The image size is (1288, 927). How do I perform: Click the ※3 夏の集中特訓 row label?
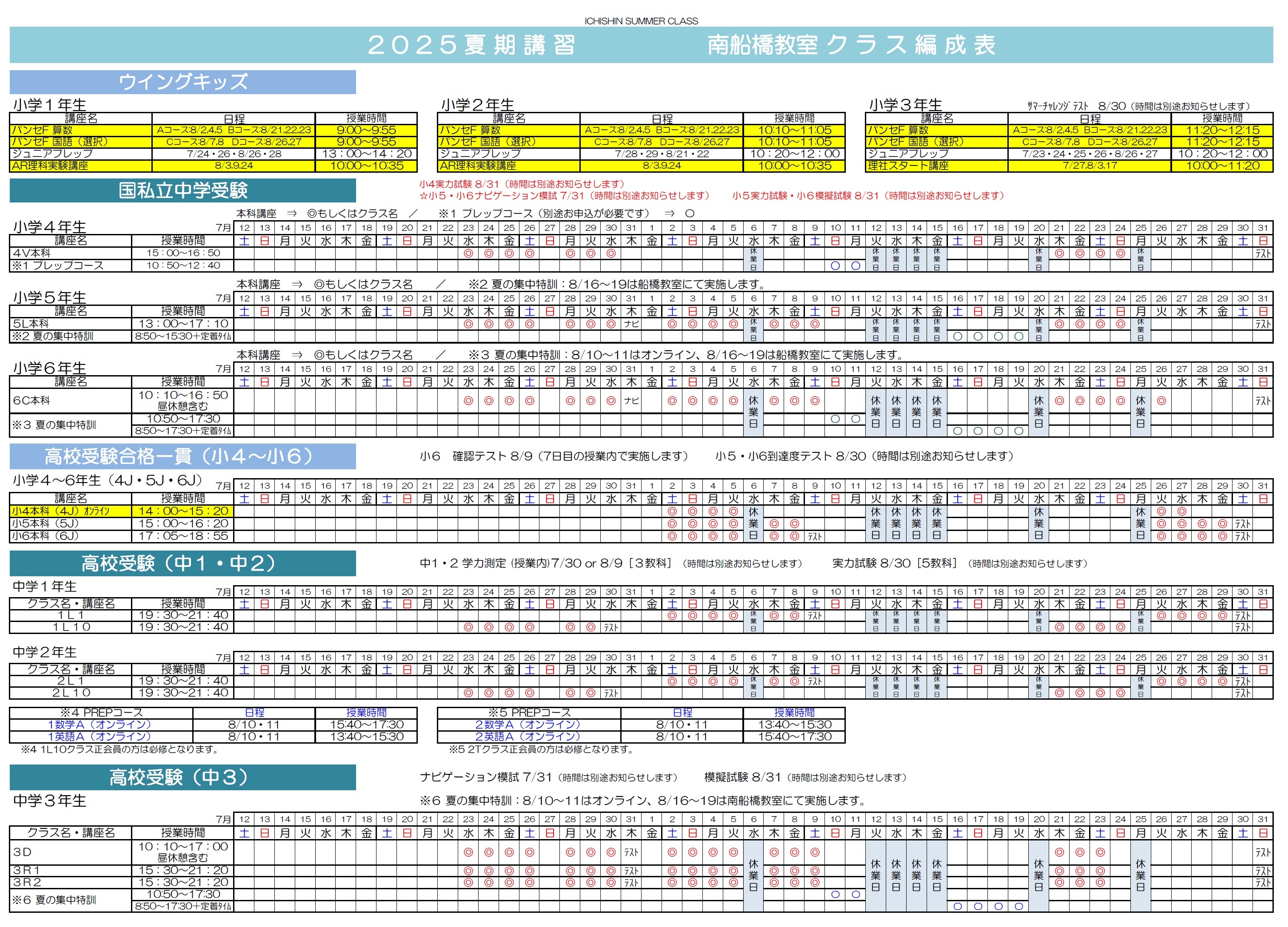click(x=71, y=425)
